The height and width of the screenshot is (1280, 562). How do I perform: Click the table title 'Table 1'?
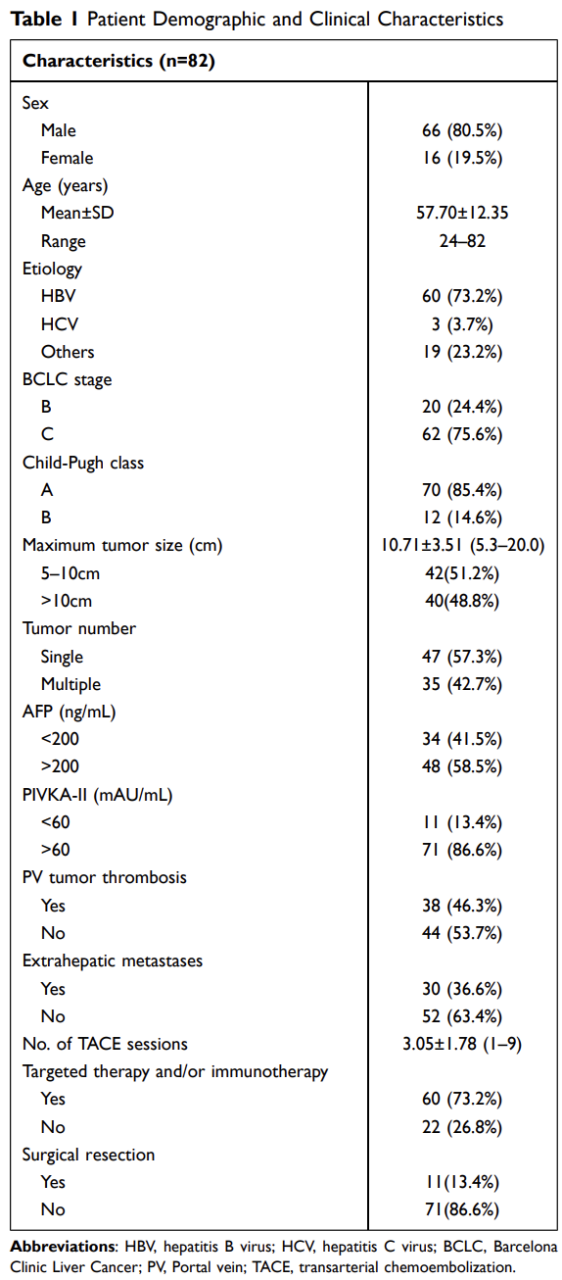[44, 19]
